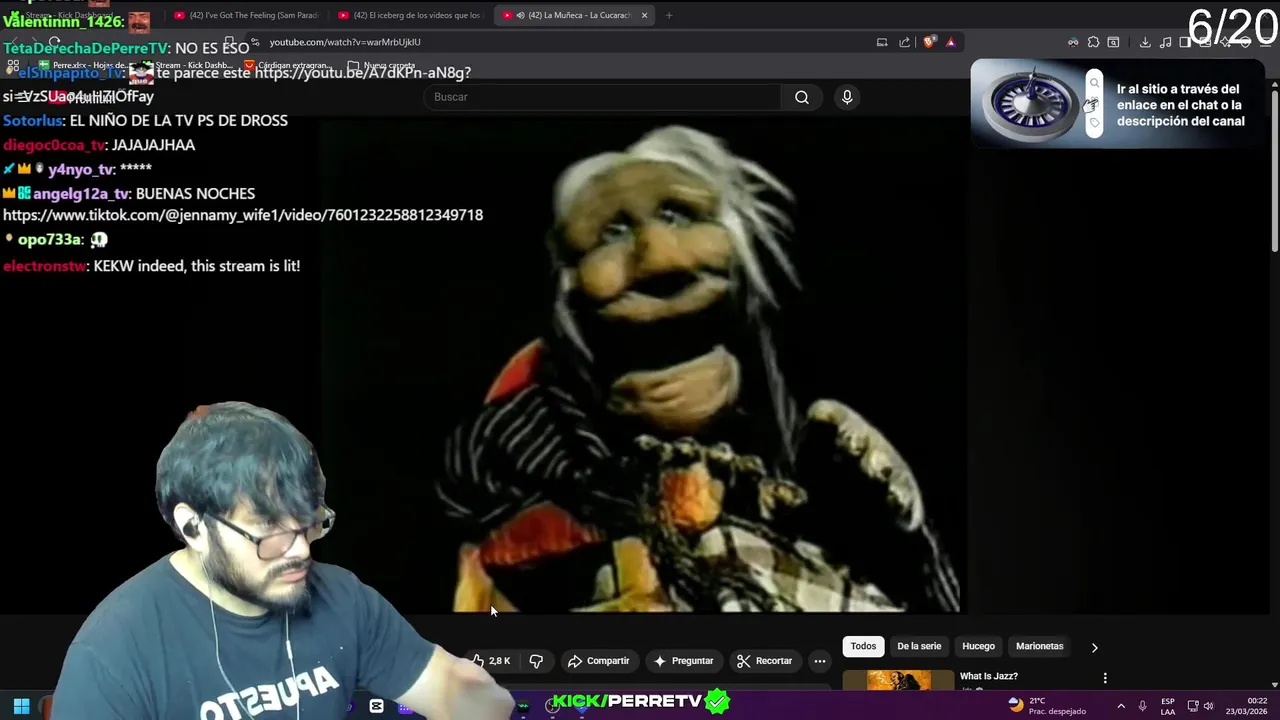Click the install app icon in address bar
The image size is (1280, 720).
[882, 42]
